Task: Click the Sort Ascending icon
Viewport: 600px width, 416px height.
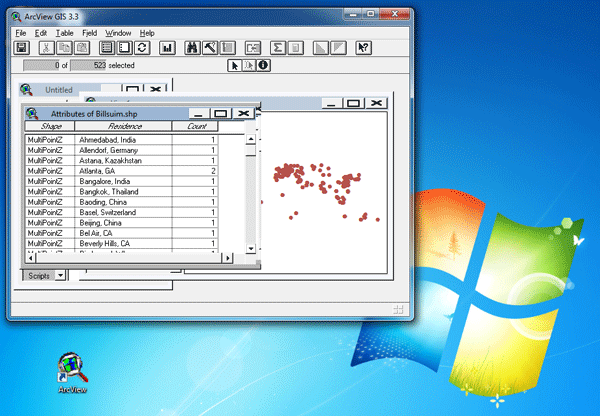Action: pos(321,48)
